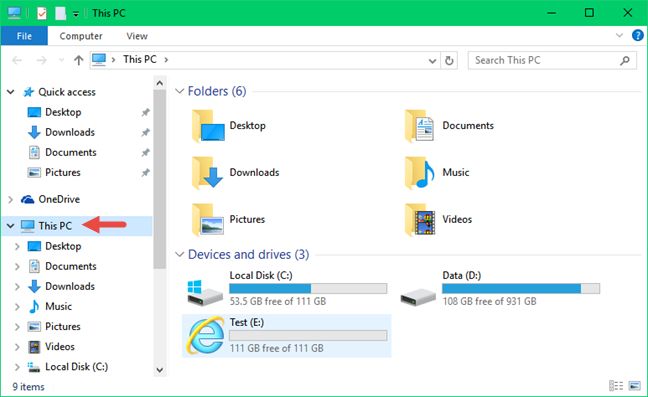This screenshot has height=397, width=648.
Task: Select the Videos folder icon
Action: [420, 219]
